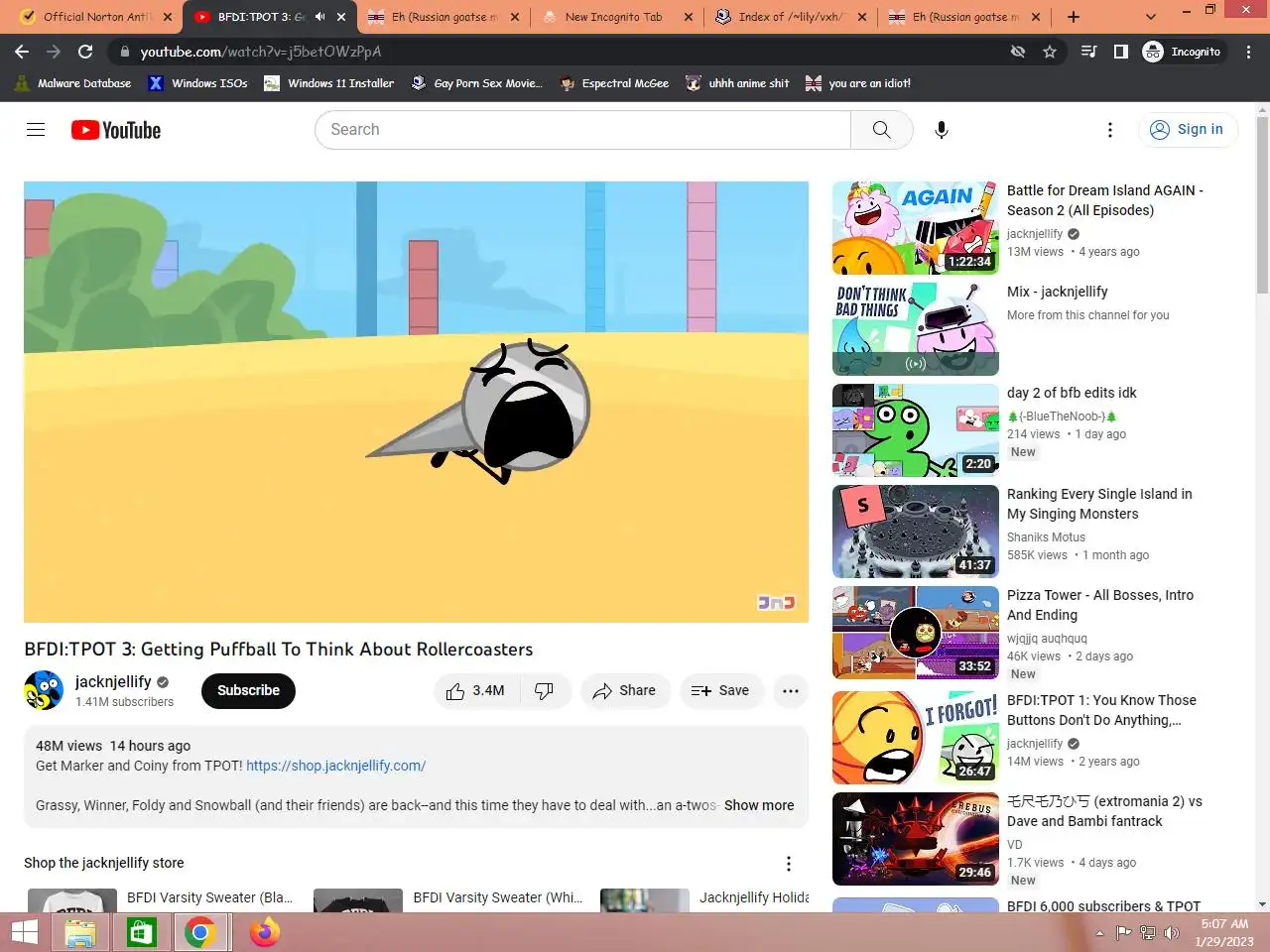The width and height of the screenshot is (1270, 952).
Task: Dislike the video with thumbs down
Action: click(x=544, y=691)
